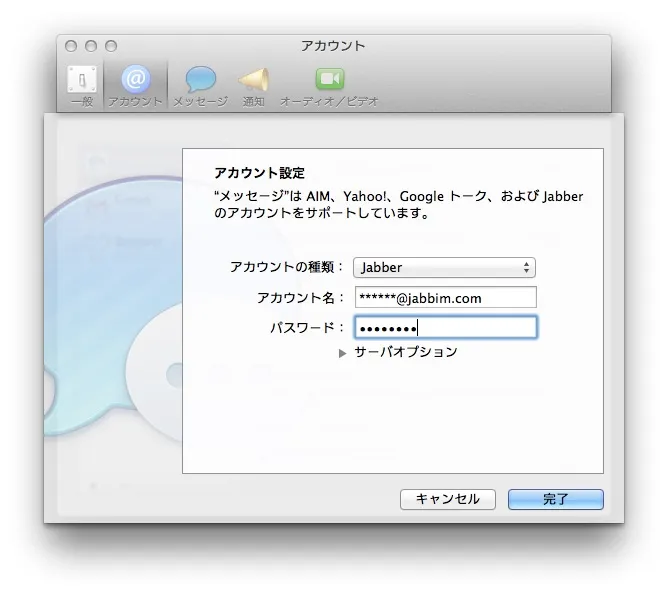
Task: Click the up-down arrows on Jabber popup
Action: [x=527, y=267]
